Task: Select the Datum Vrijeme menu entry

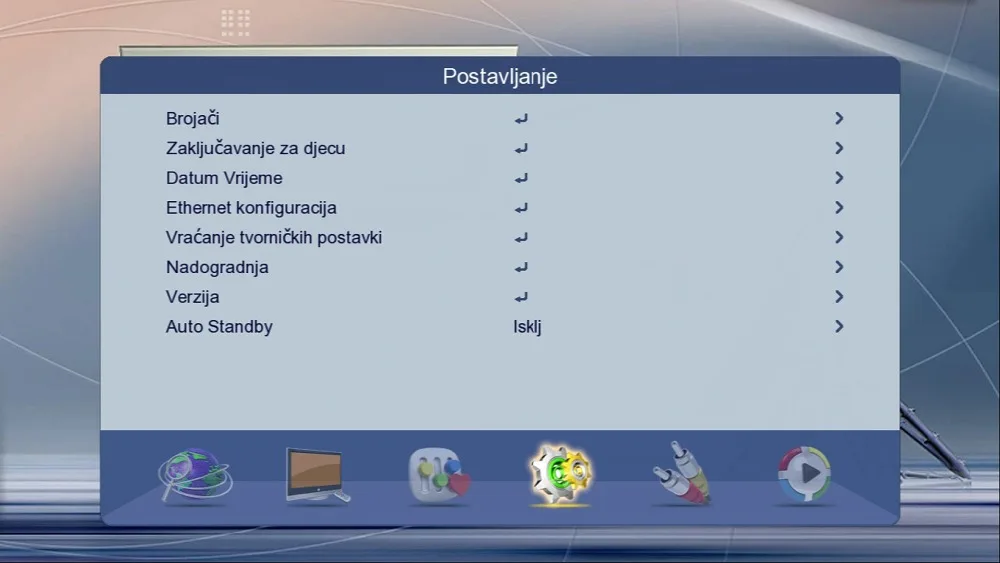Action: [x=224, y=178]
